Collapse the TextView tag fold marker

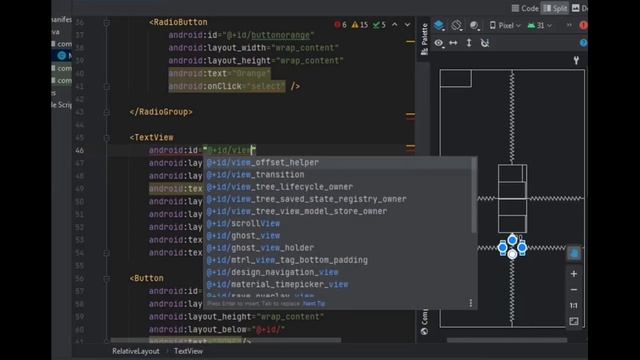click(x=107, y=138)
